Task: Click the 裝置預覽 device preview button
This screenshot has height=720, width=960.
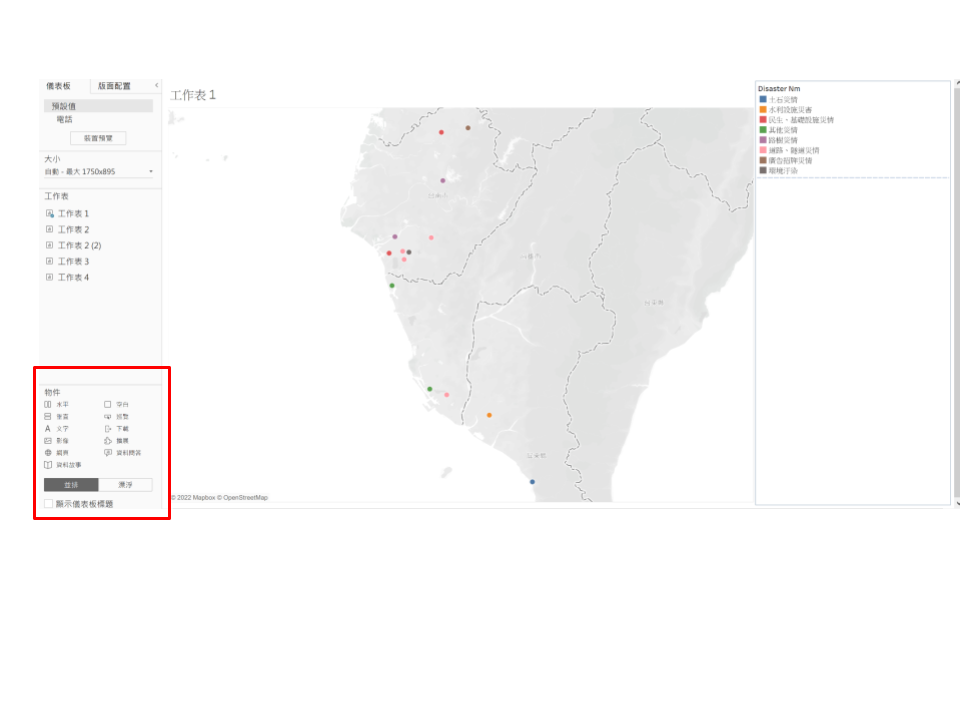Action: click(98, 138)
